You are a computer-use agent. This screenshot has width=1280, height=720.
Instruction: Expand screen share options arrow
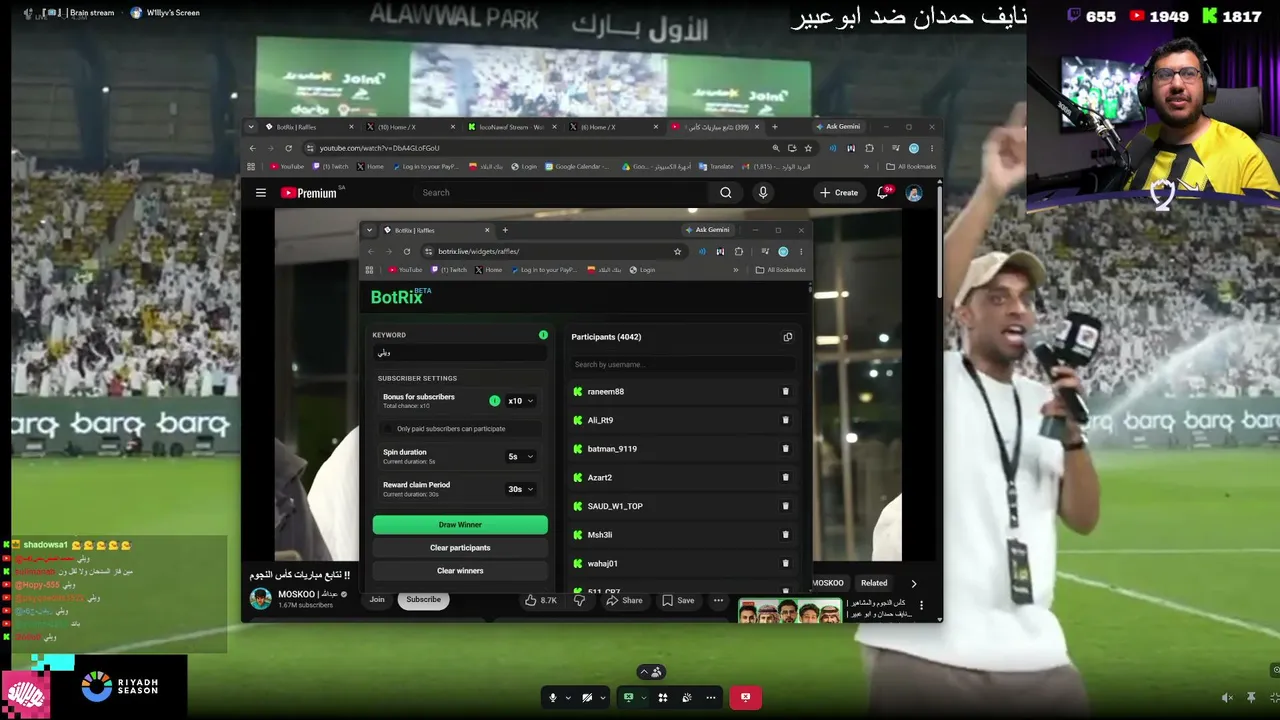pyautogui.click(x=643, y=698)
